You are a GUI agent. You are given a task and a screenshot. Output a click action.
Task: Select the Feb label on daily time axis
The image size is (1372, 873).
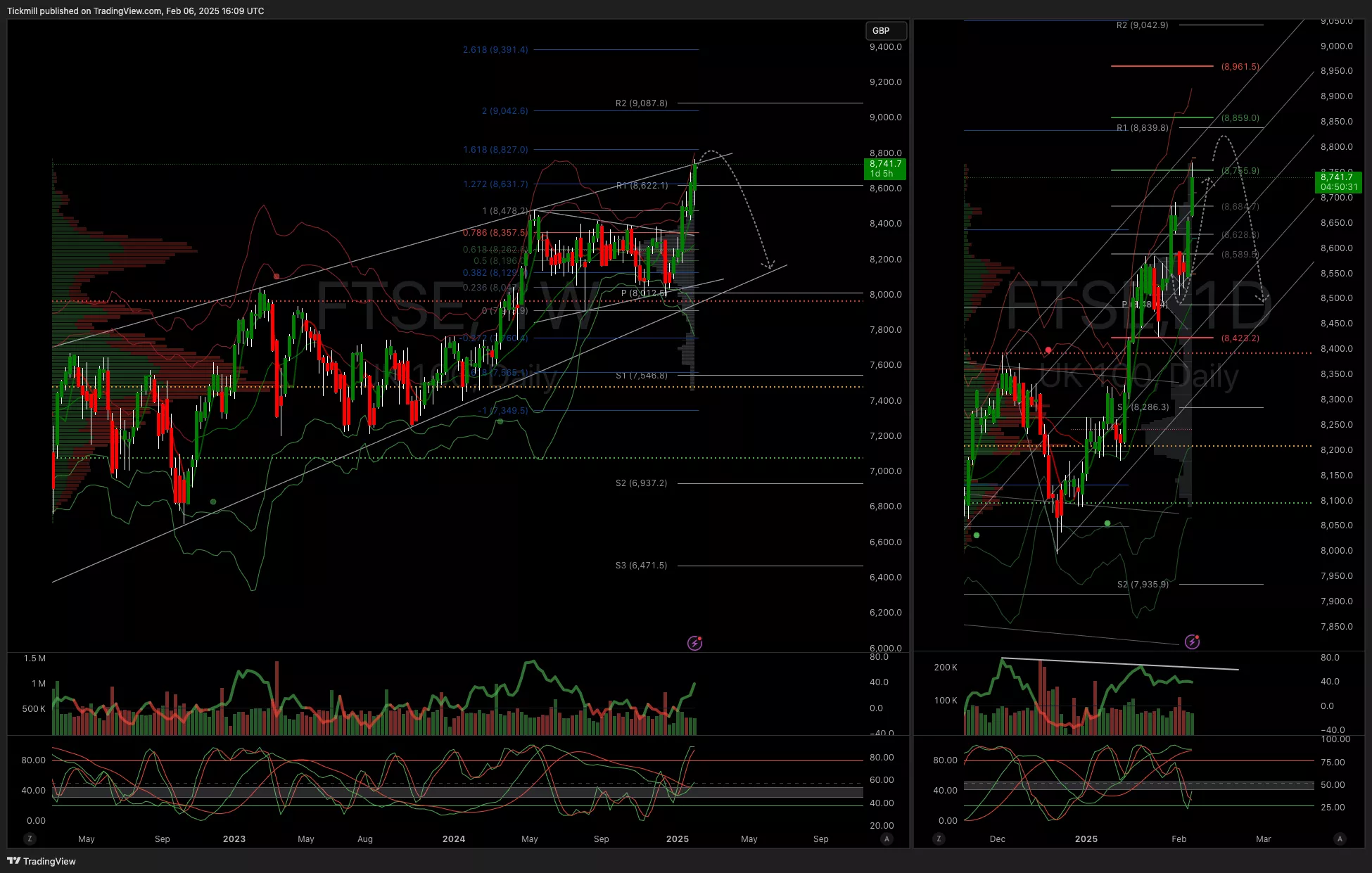(1179, 839)
